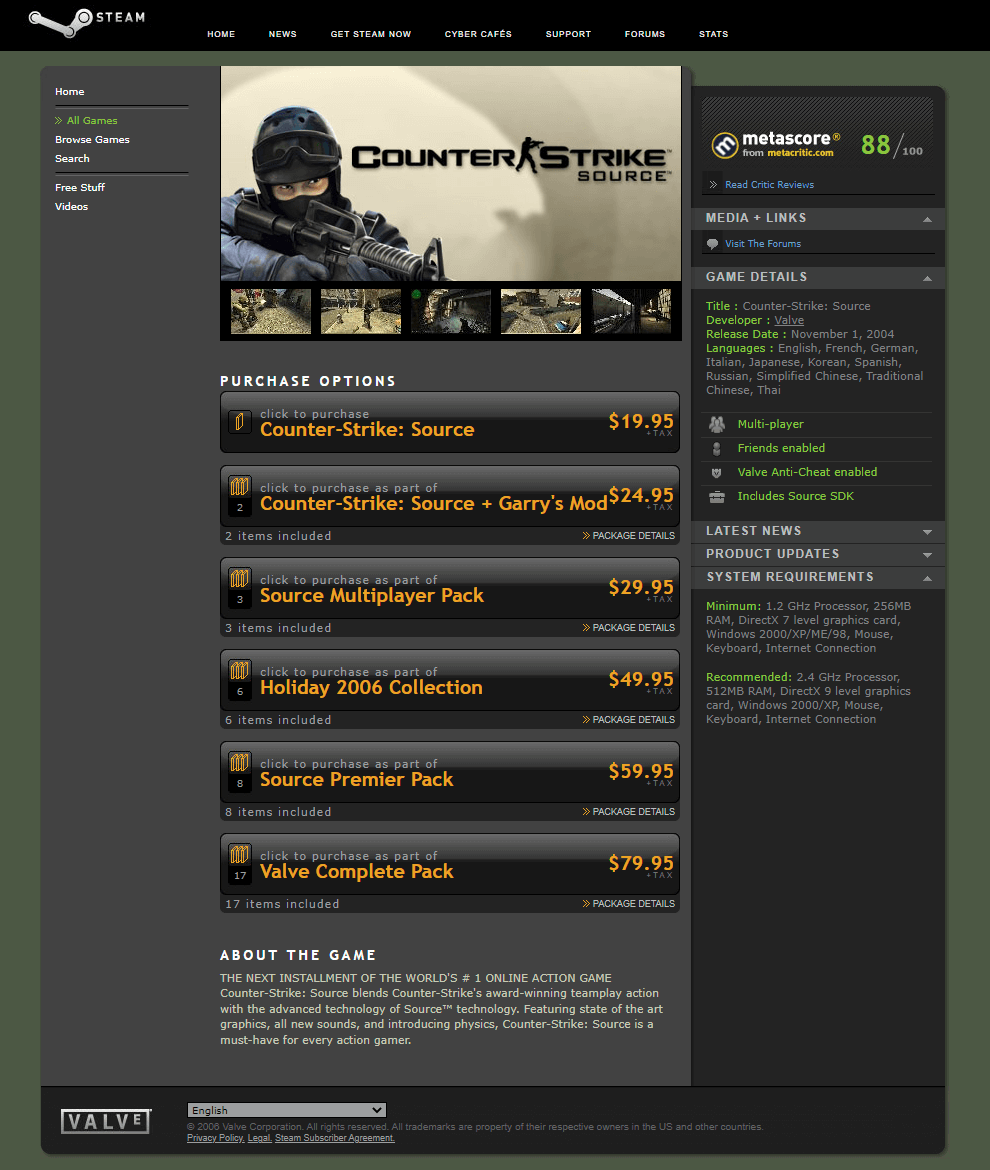The height and width of the screenshot is (1170, 990).
Task: Open Support in the top navigation
Action: (x=568, y=34)
